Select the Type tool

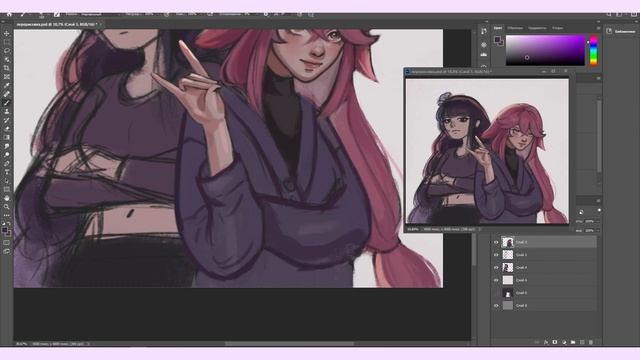pyautogui.click(x=7, y=172)
